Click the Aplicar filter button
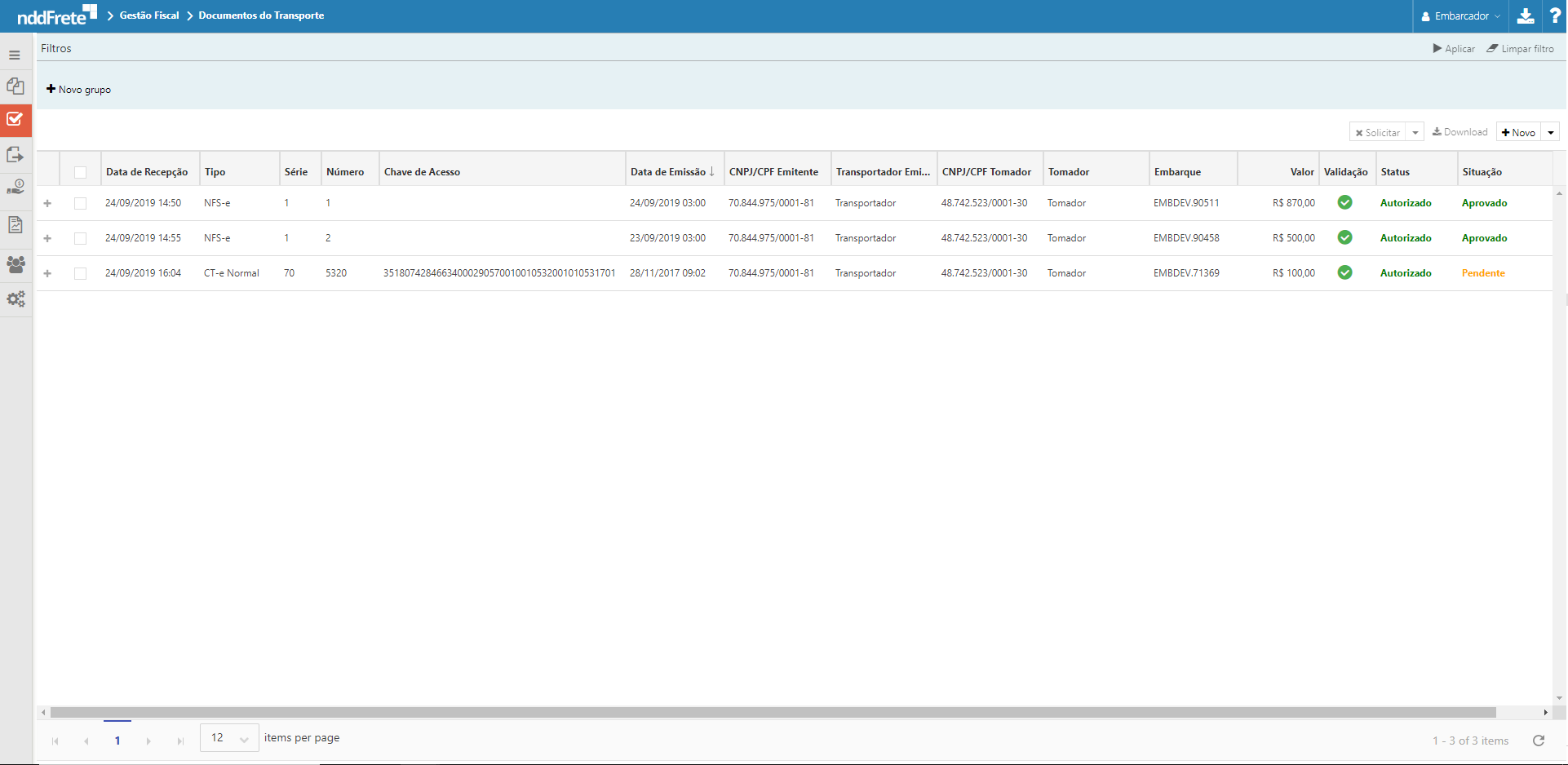1568x765 pixels. point(1454,49)
